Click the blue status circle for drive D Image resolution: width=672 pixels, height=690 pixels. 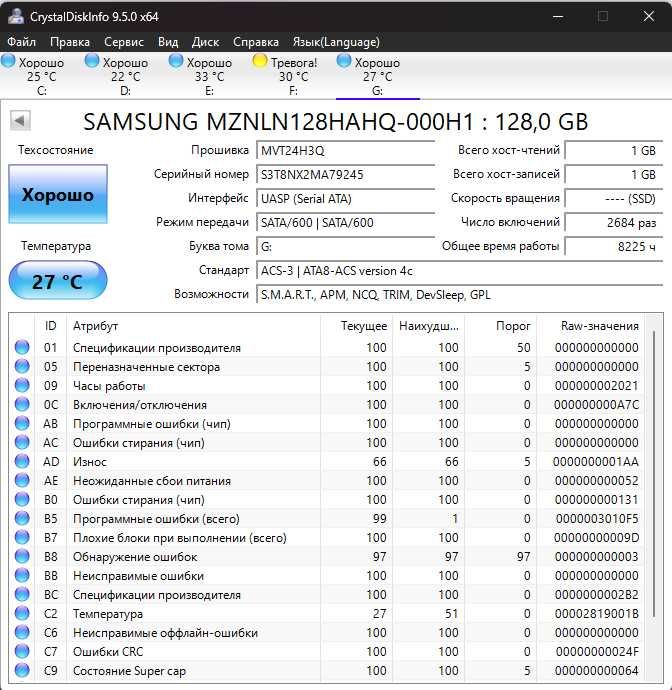[92, 61]
